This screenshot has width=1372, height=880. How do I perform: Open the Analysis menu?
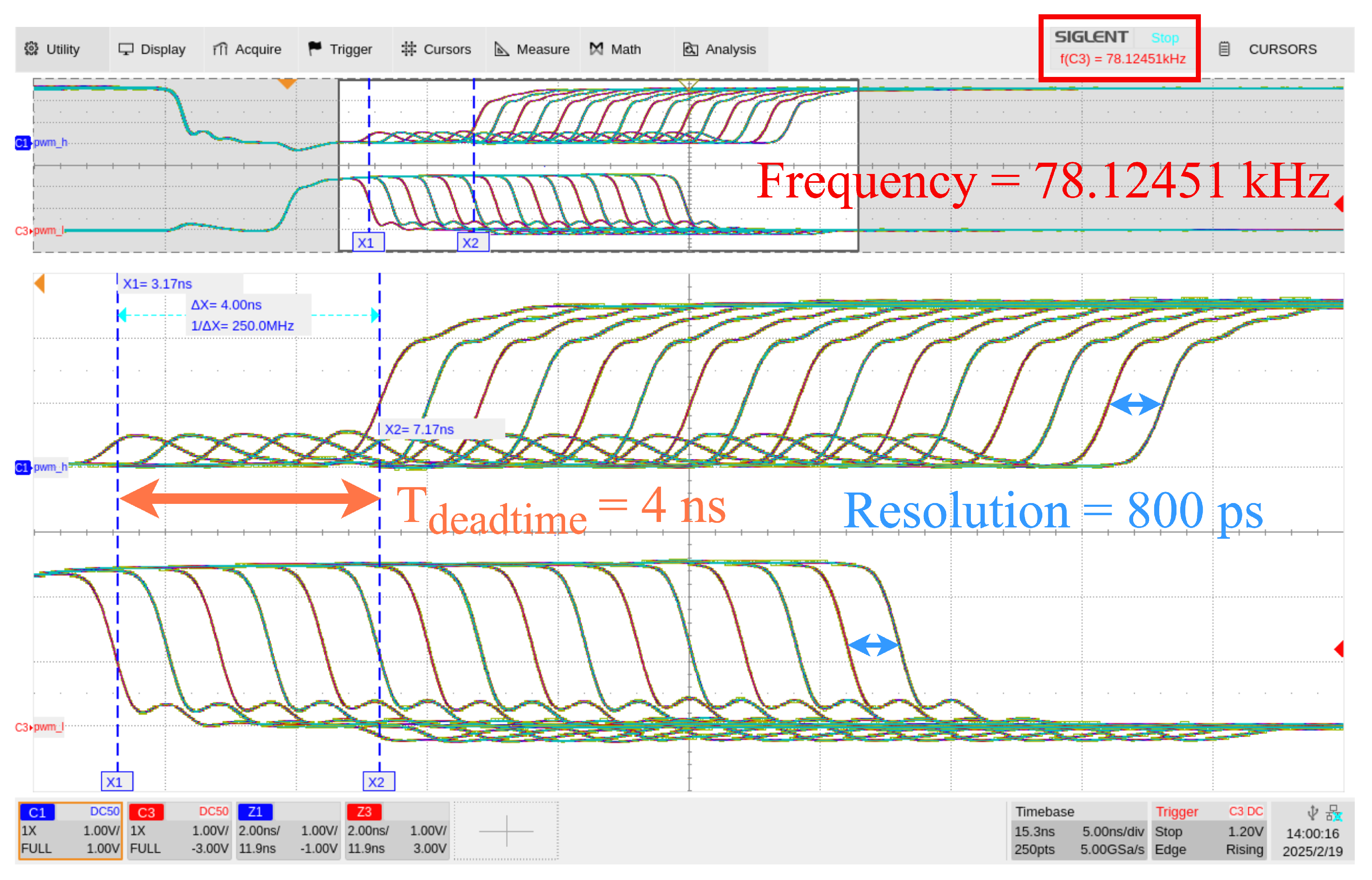[x=719, y=49]
